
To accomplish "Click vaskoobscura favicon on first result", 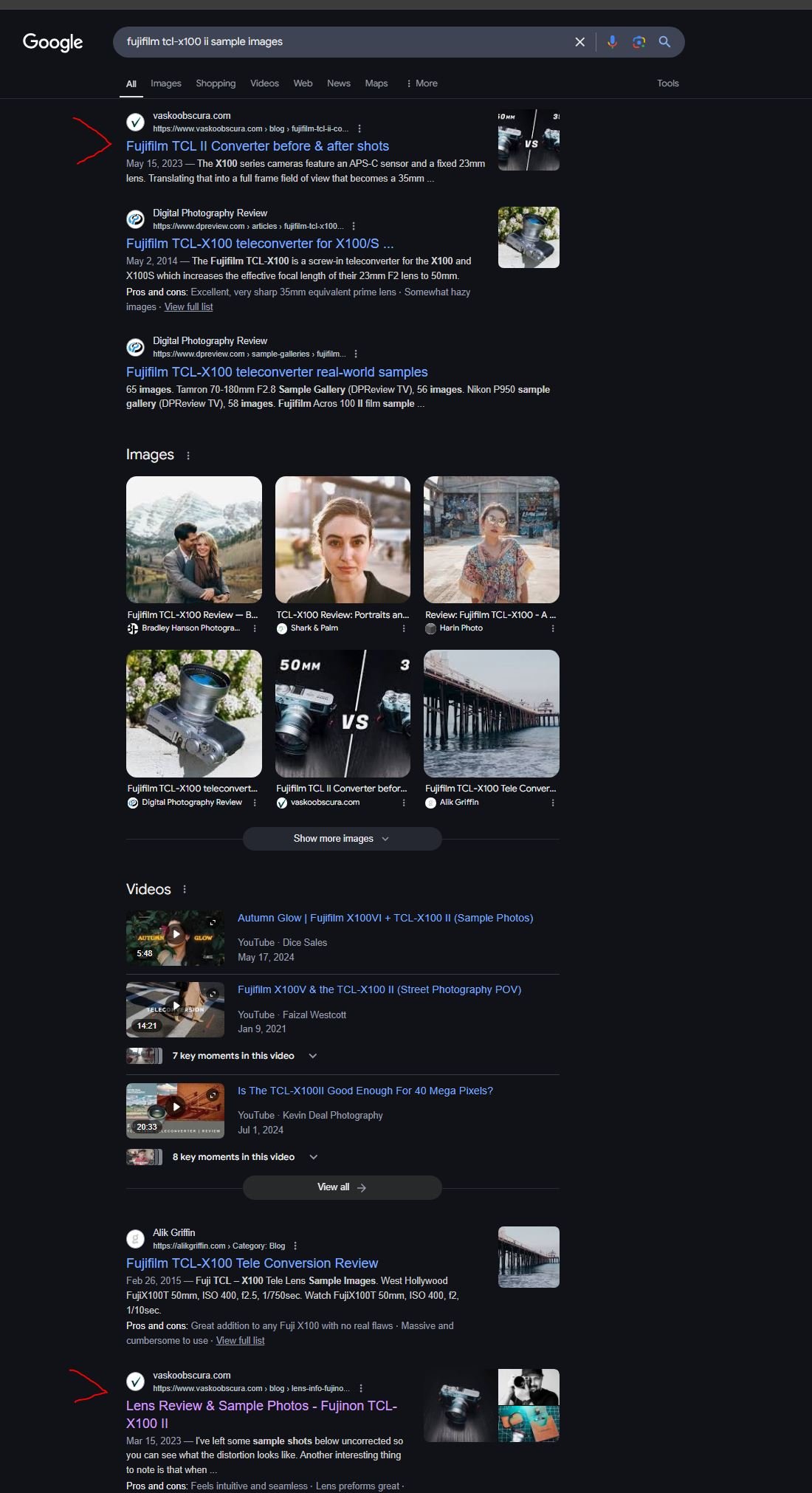I will pyautogui.click(x=136, y=122).
